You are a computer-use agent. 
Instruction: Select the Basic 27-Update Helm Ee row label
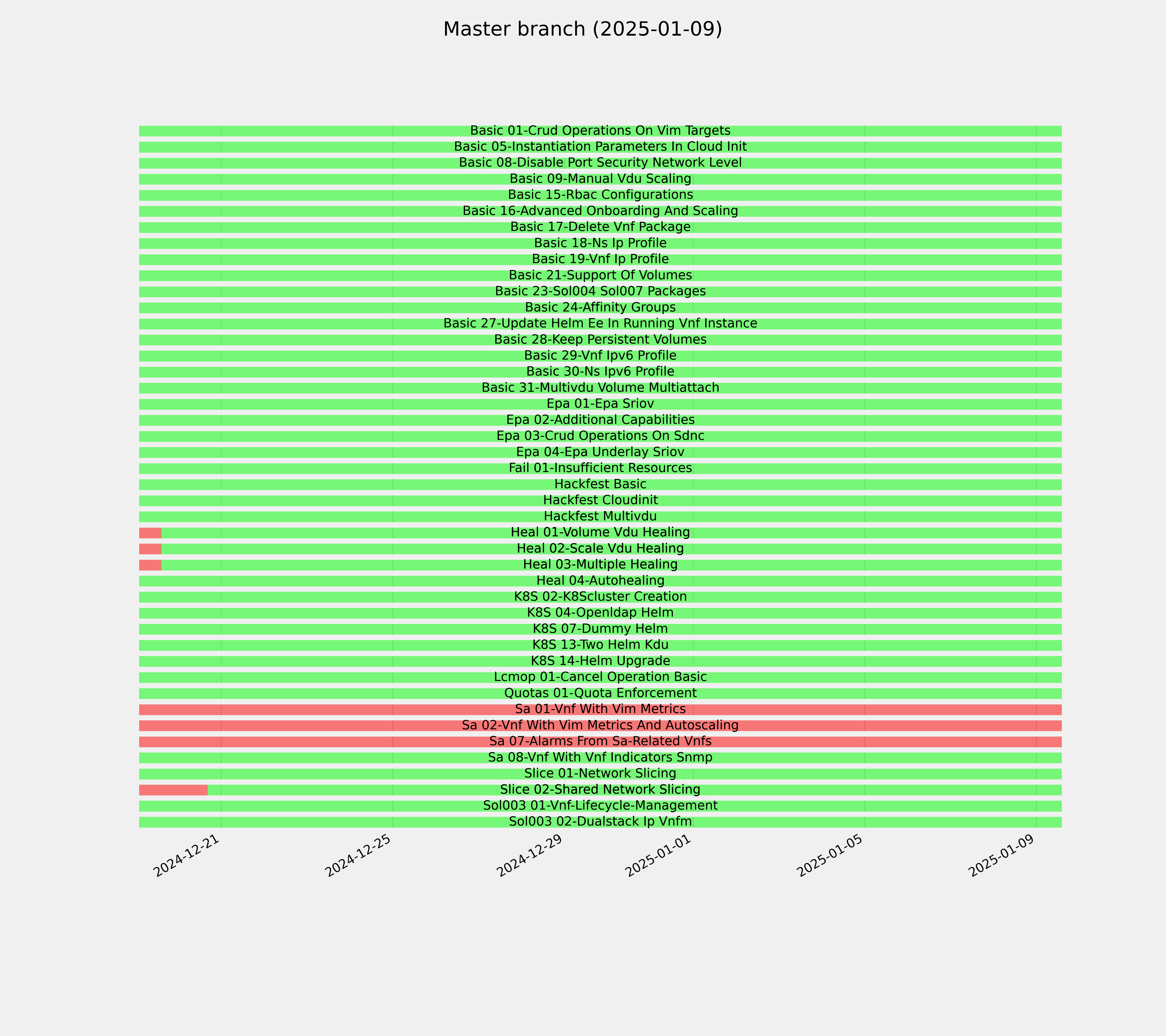click(x=600, y=324)
